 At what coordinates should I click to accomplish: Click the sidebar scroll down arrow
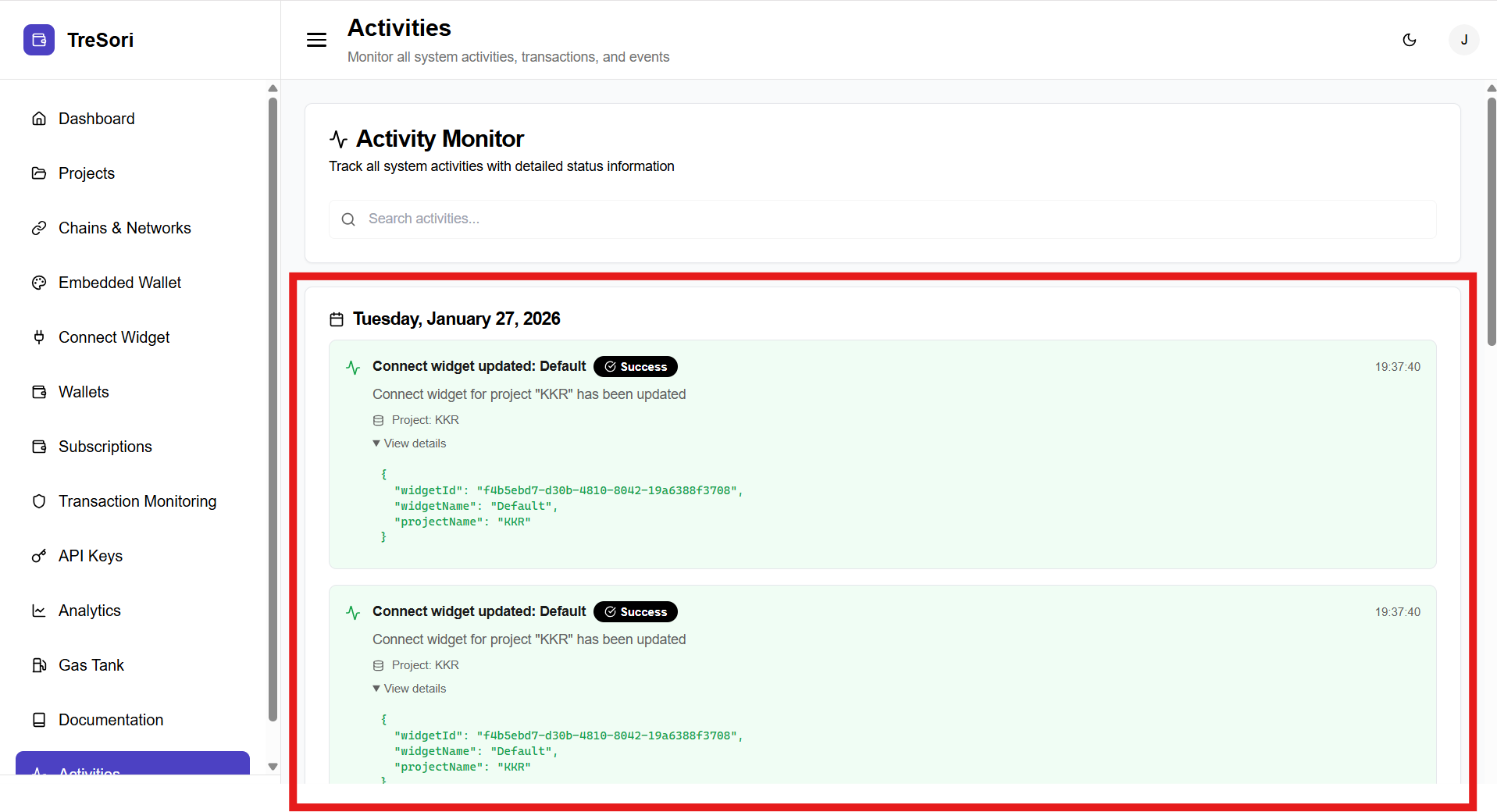(273, 767)
